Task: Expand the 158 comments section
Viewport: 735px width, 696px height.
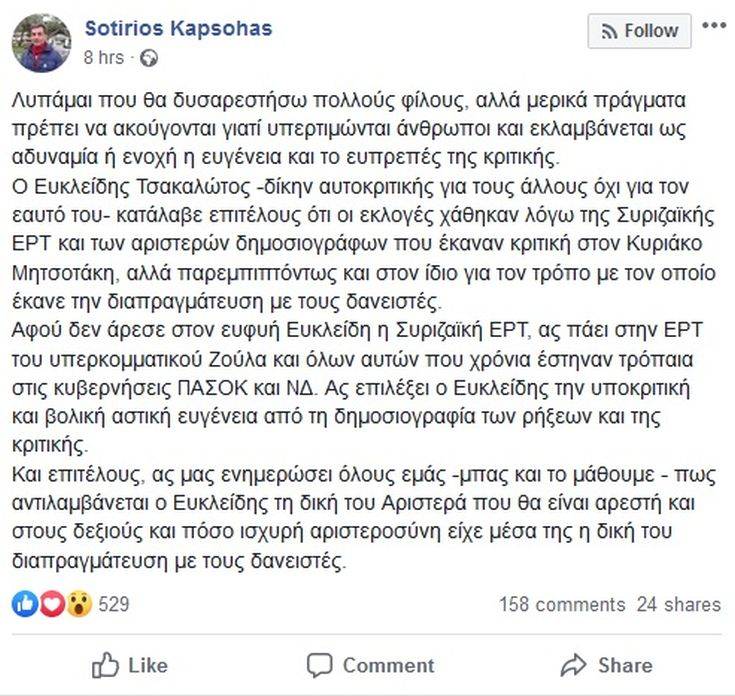Action: click(x=561, y=604)
